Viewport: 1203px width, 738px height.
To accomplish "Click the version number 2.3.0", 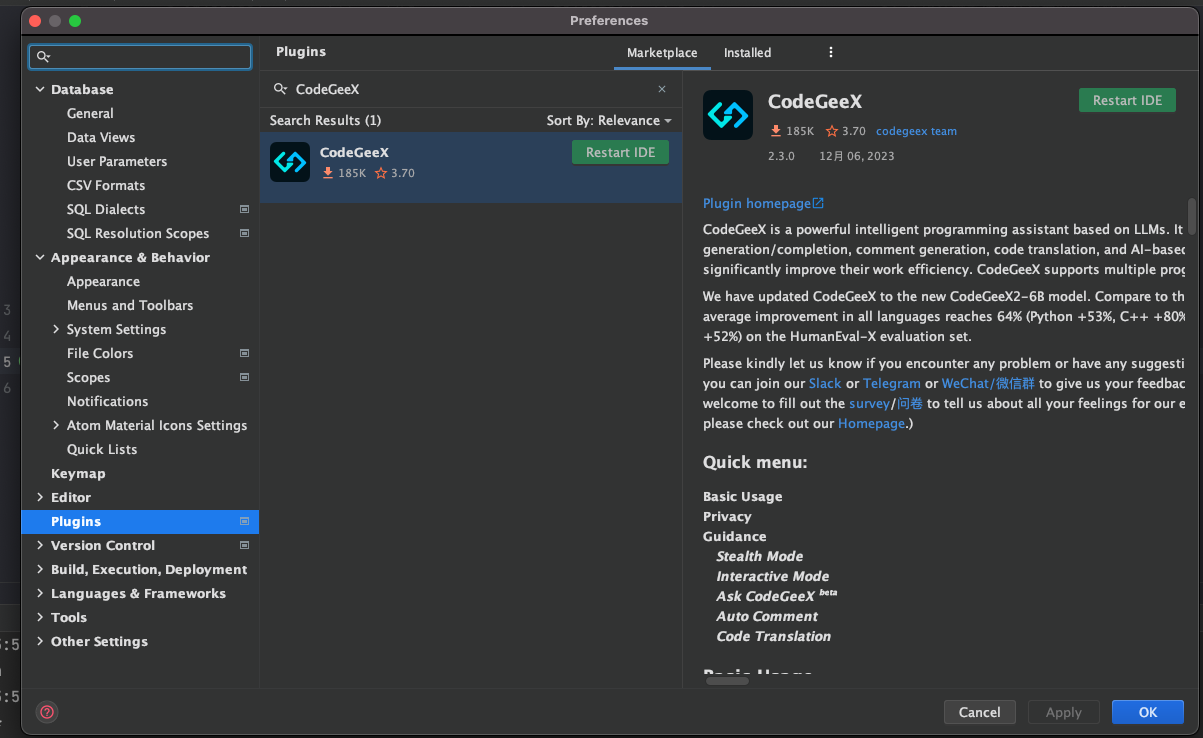I will pos(781,156).
